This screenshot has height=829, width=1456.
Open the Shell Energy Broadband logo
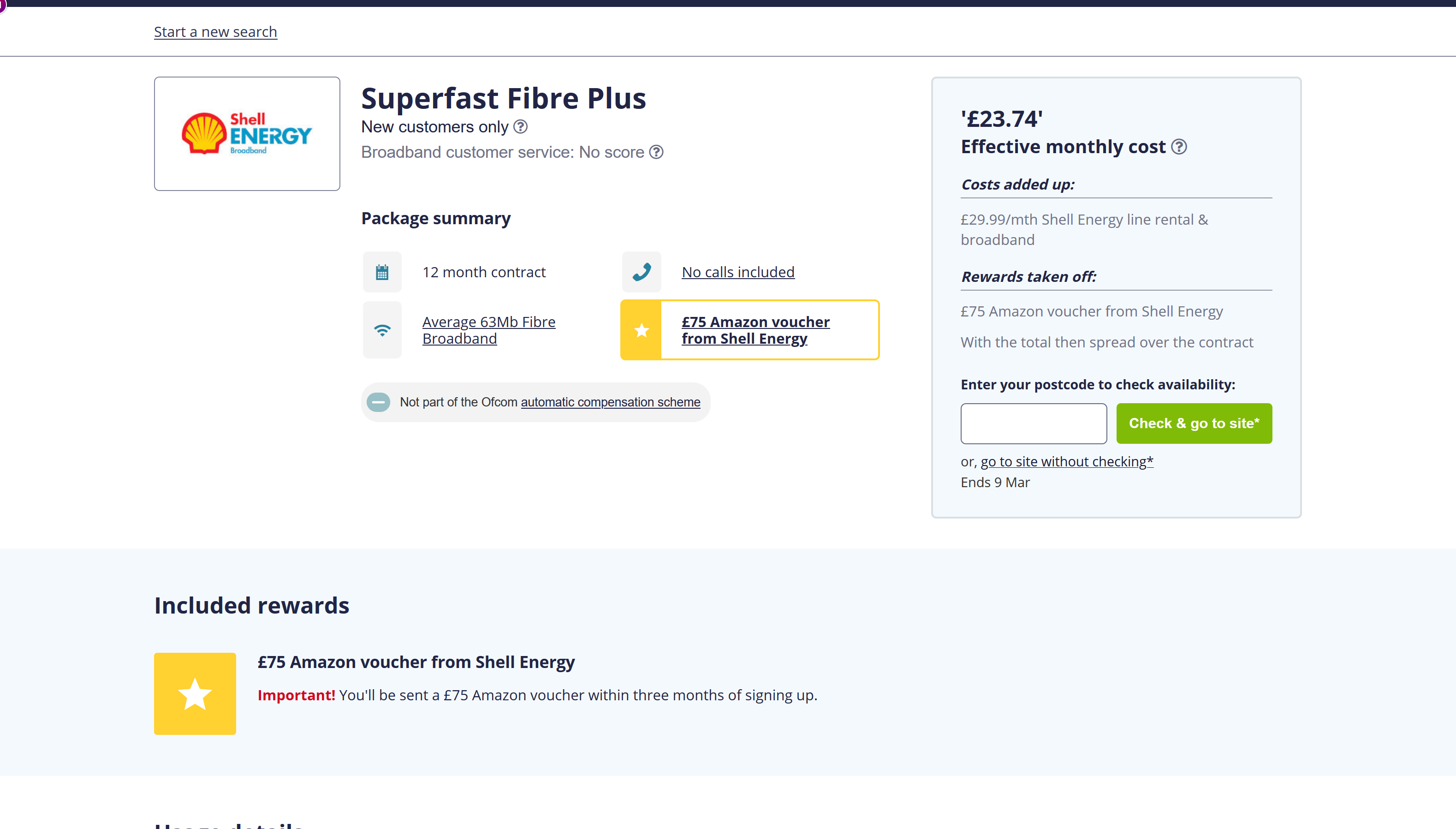click(247, 134)
